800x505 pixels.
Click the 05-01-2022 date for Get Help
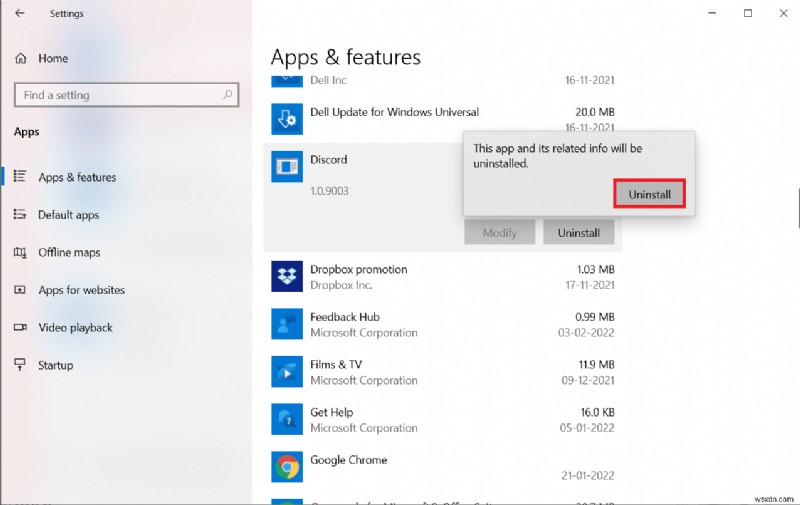[587, 427]
